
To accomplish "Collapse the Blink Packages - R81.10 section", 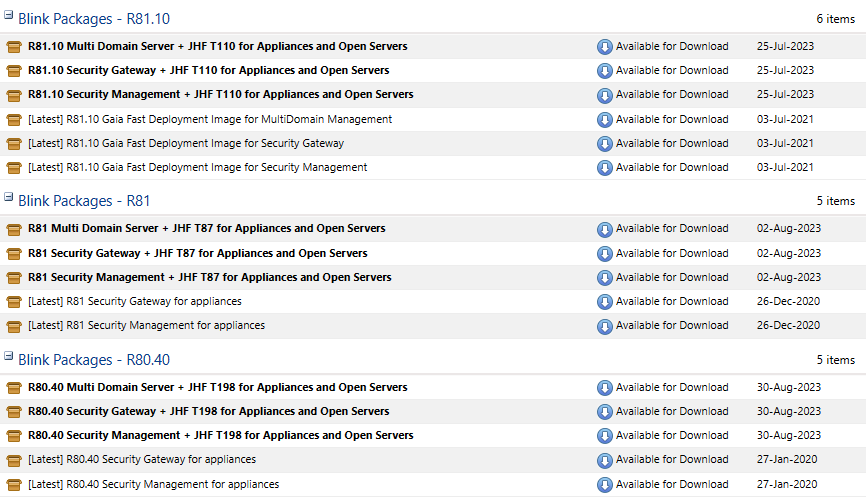I will pyautogui.click(x=9, y=16).
